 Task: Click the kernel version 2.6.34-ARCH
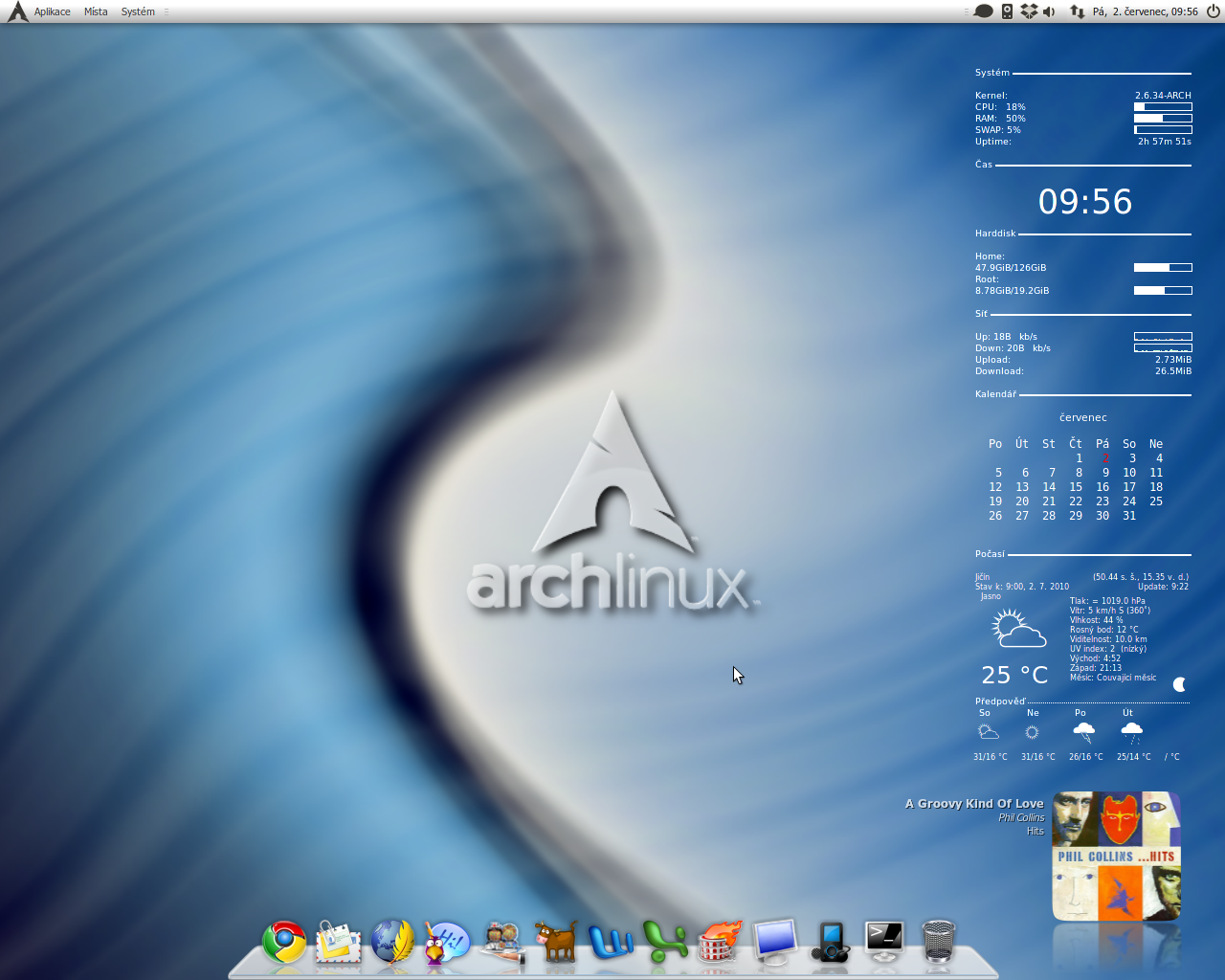click(1163, 96)
